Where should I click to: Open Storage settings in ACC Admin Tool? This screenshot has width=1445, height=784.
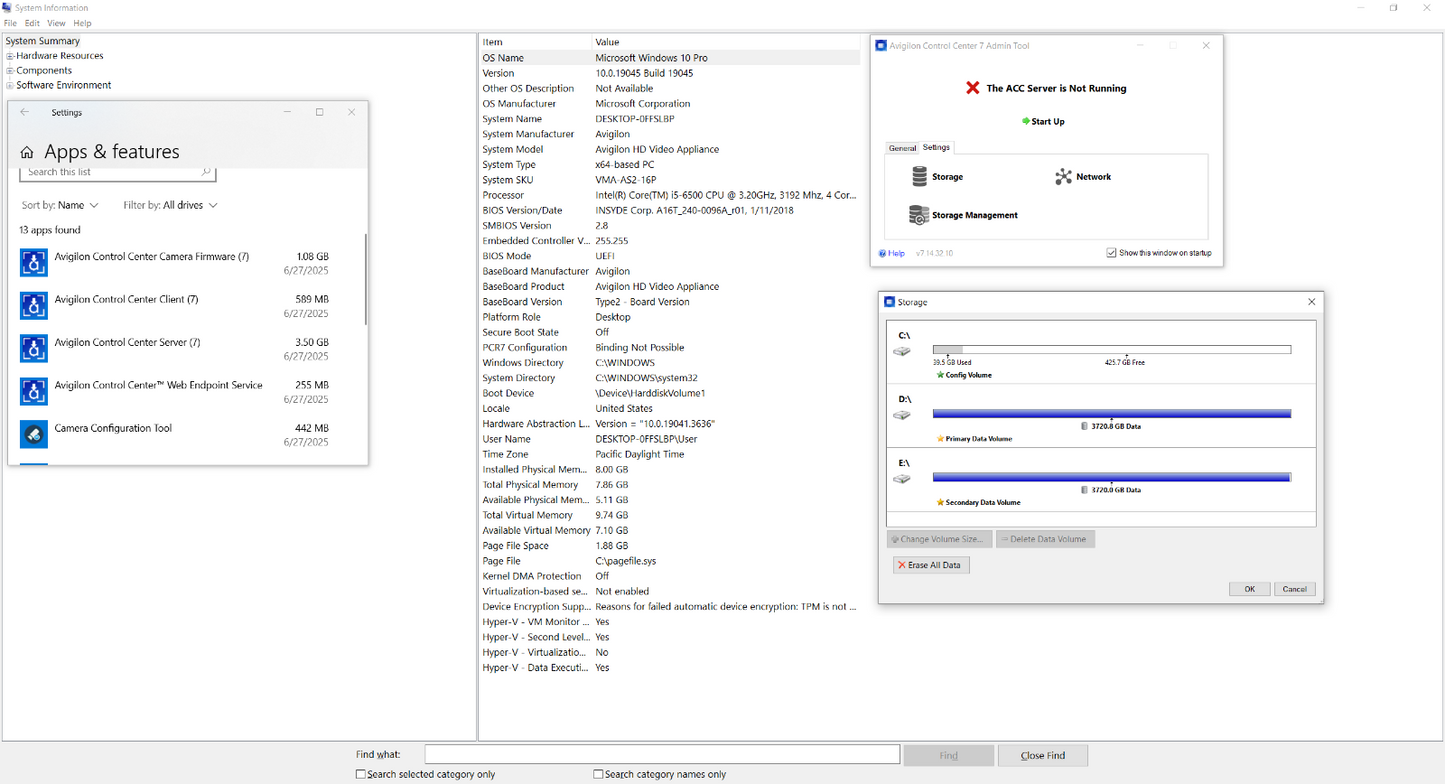coord(937,177)
